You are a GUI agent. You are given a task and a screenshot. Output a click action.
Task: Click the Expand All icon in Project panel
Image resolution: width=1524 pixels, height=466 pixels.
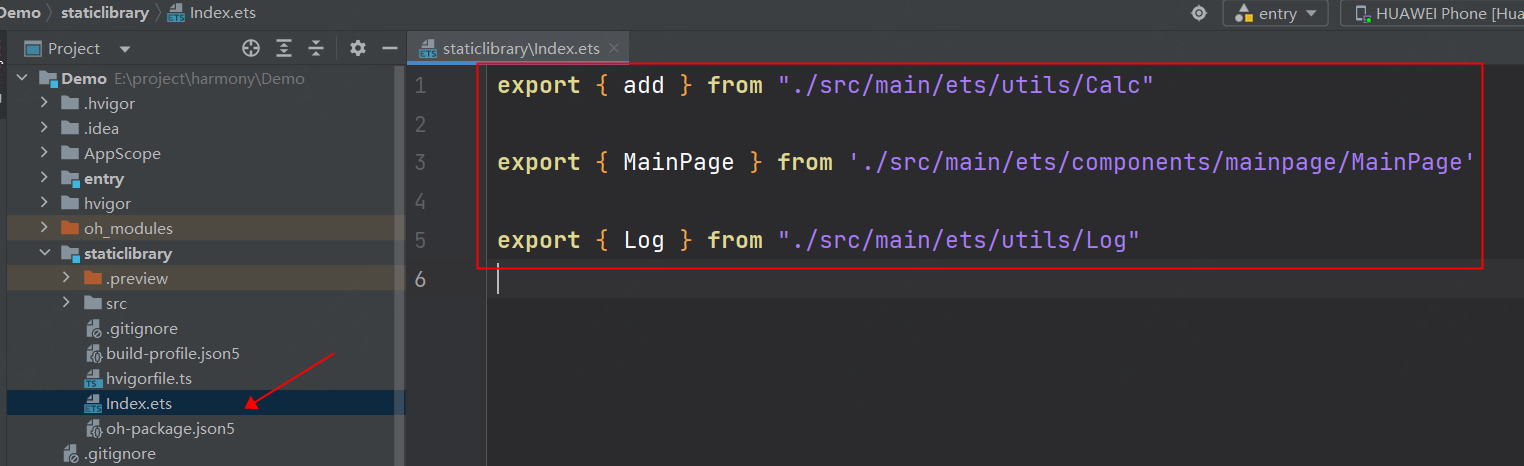click(x=284, y=48)
